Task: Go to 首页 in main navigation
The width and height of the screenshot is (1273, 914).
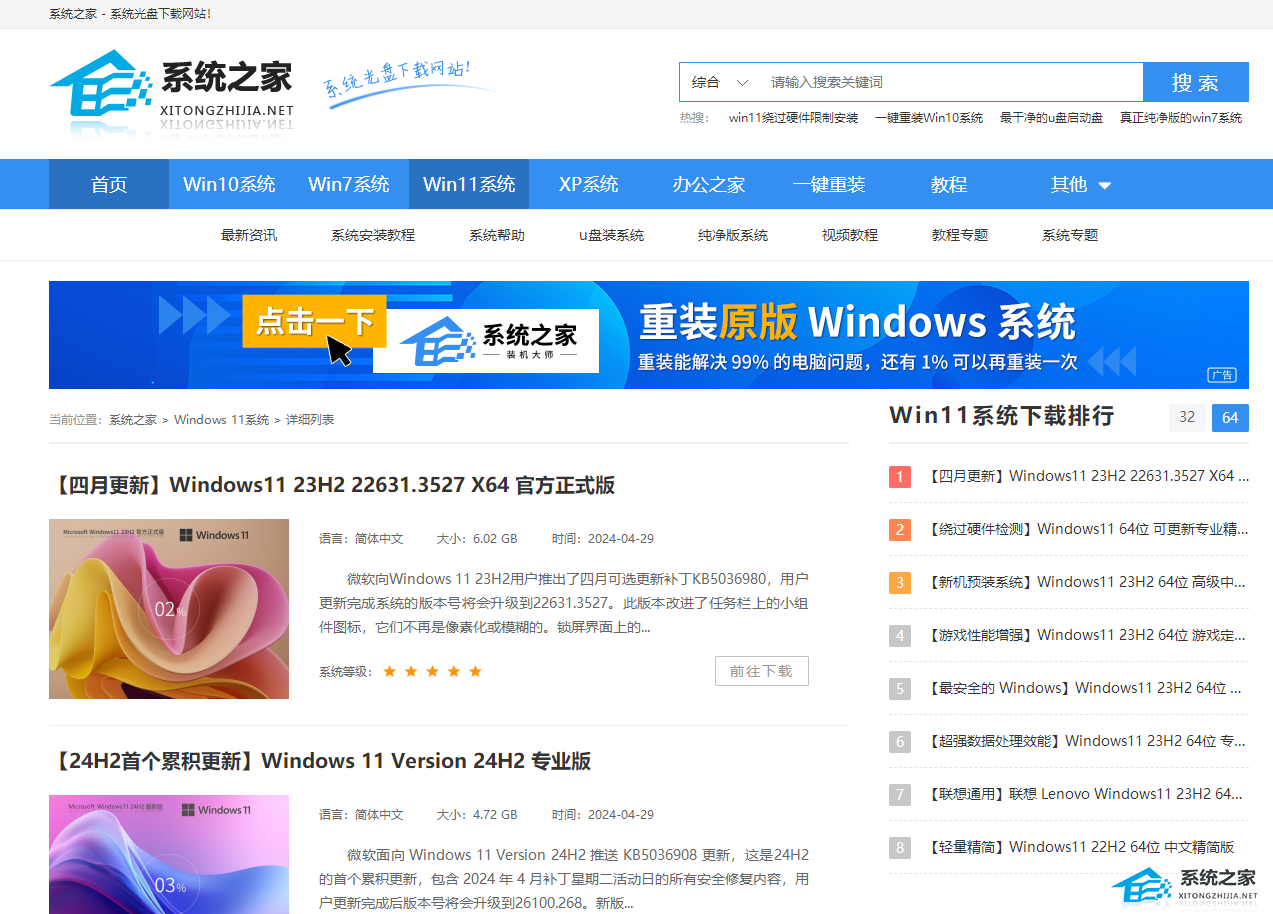Action: (x=109, y=184)
